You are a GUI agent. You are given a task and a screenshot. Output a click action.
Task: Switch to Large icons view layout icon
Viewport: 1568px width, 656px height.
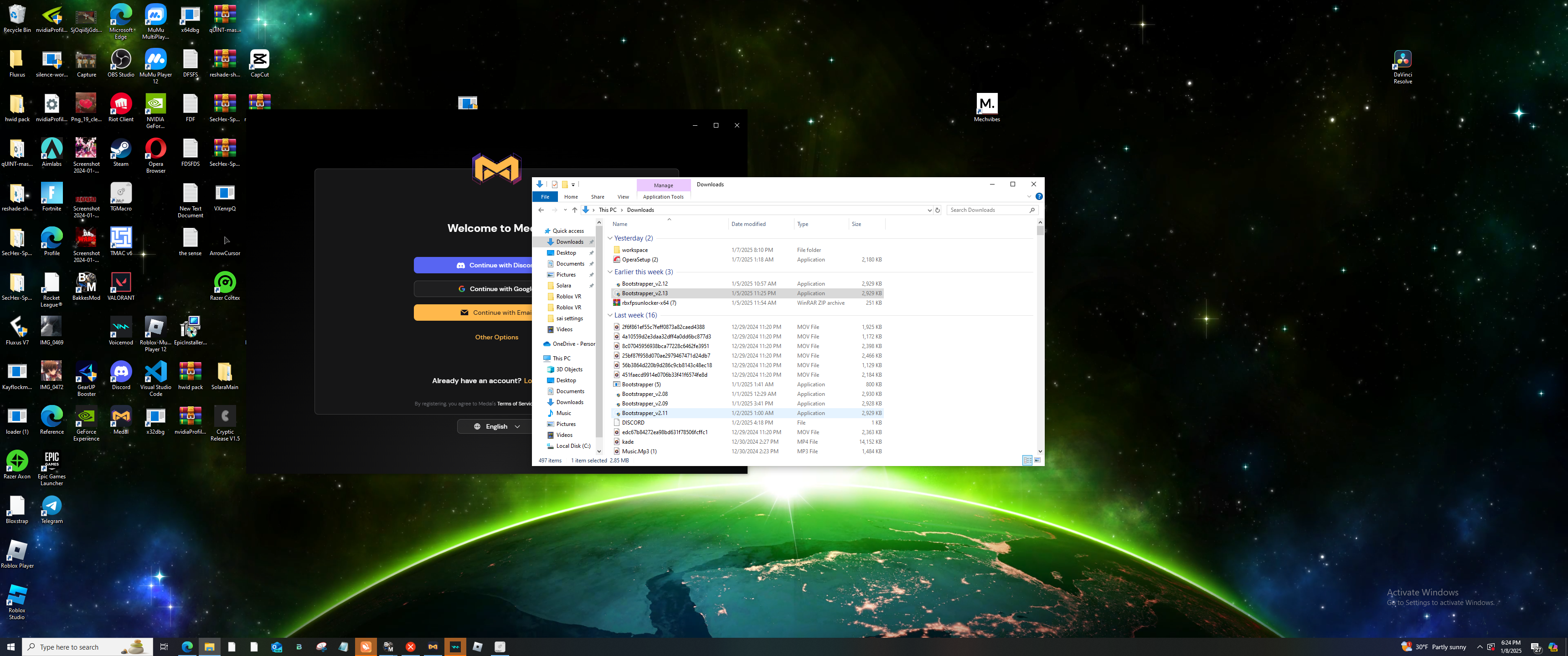pos(1037,460)
